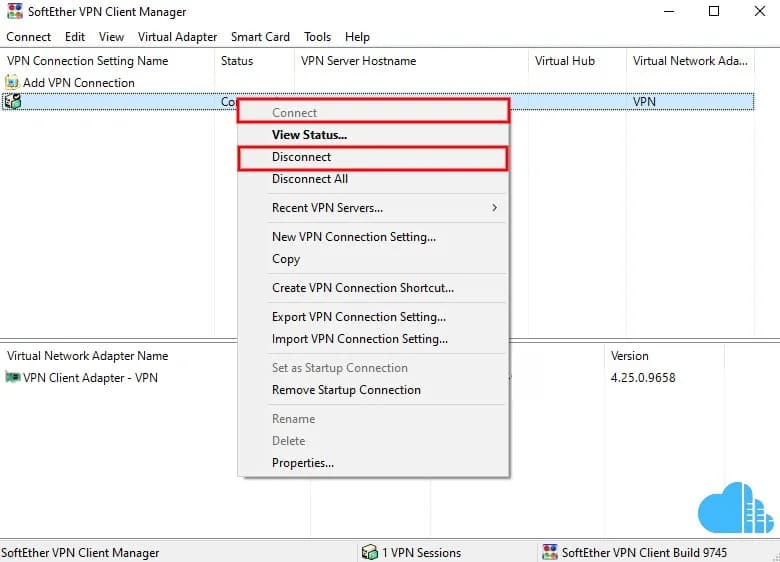The image size is (780, 562).
Task: Choose Copy in context menu
Action: pos(374,259)
